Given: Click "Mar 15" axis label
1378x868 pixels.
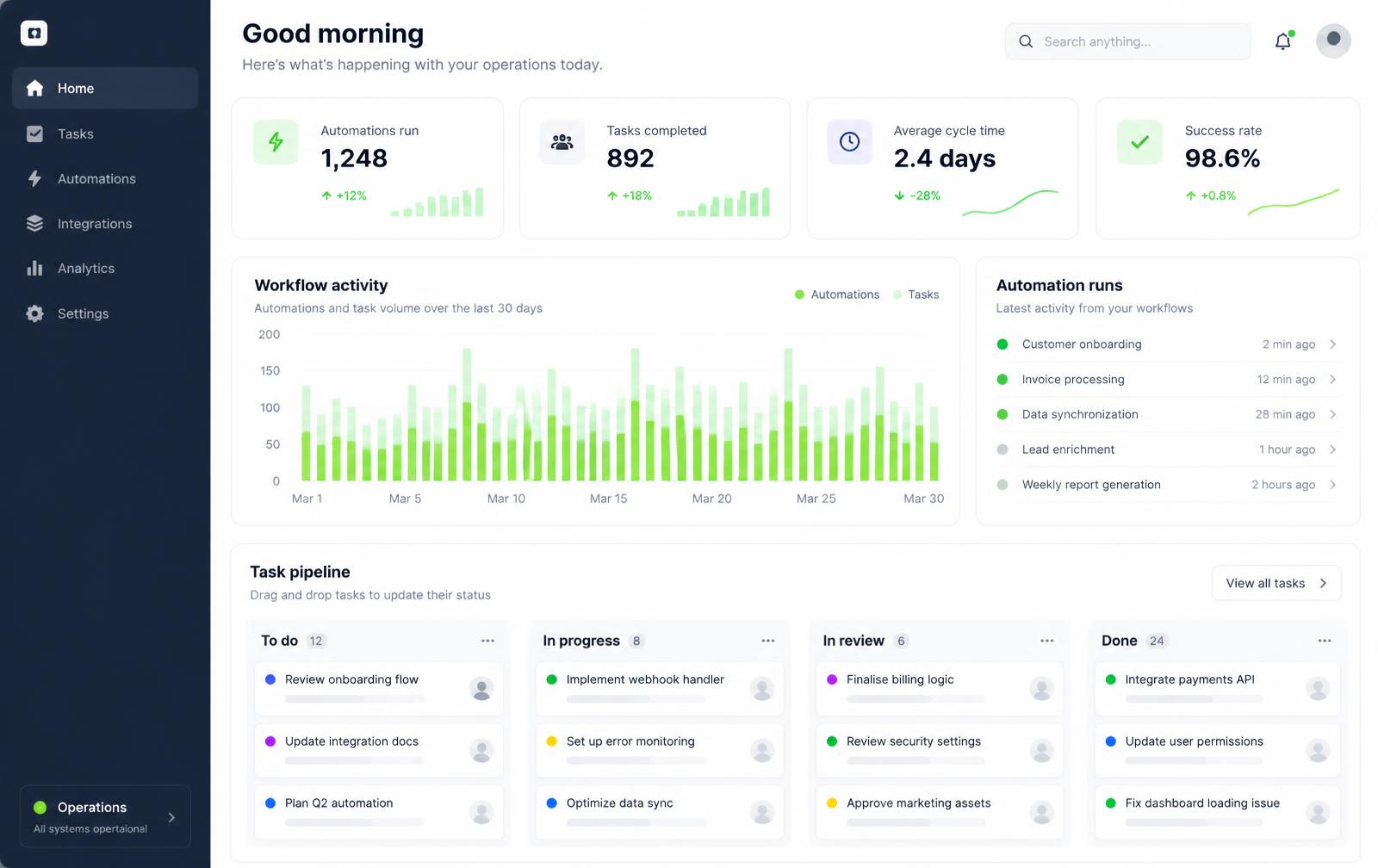Looking at the screenshot, I should 608,499.
